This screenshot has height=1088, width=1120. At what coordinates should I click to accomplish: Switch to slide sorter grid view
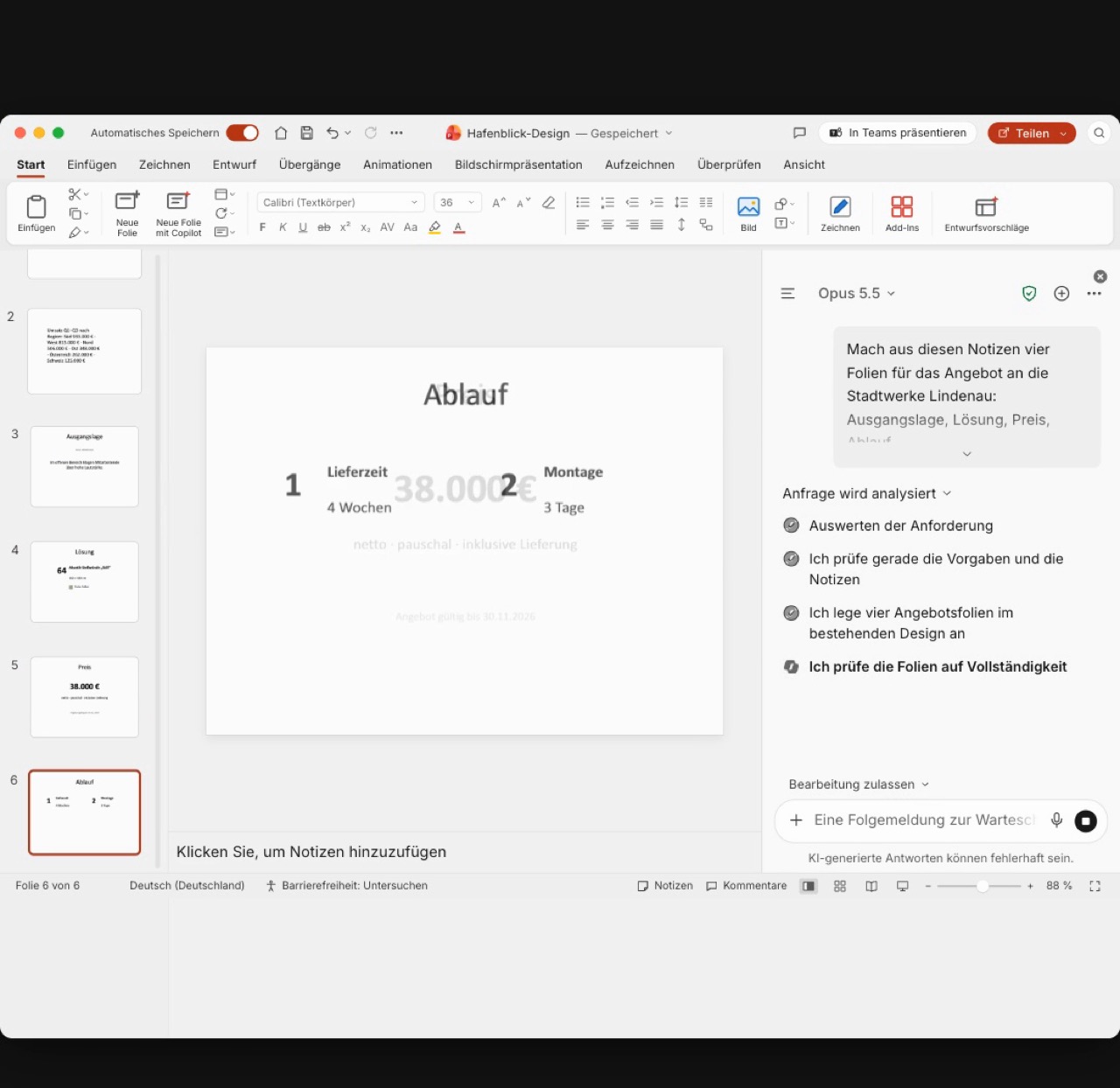[x=840, y=886]
